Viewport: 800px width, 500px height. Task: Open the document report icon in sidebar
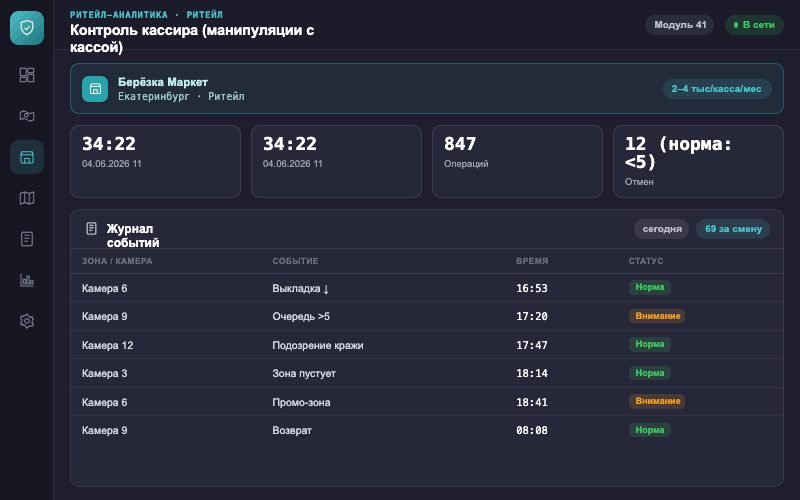tap(27, 239)
